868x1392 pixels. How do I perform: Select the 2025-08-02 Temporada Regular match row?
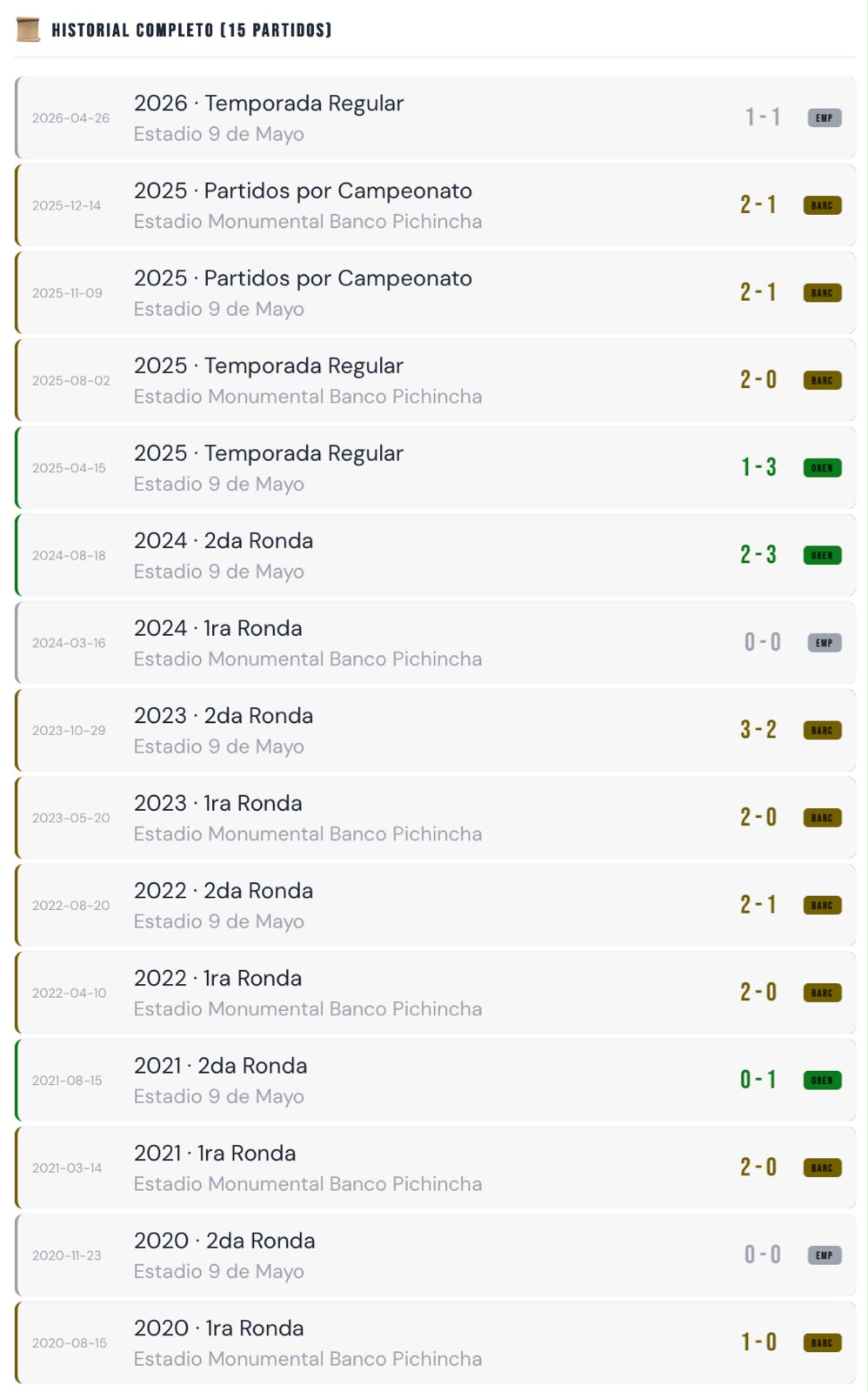pos(435,380)
